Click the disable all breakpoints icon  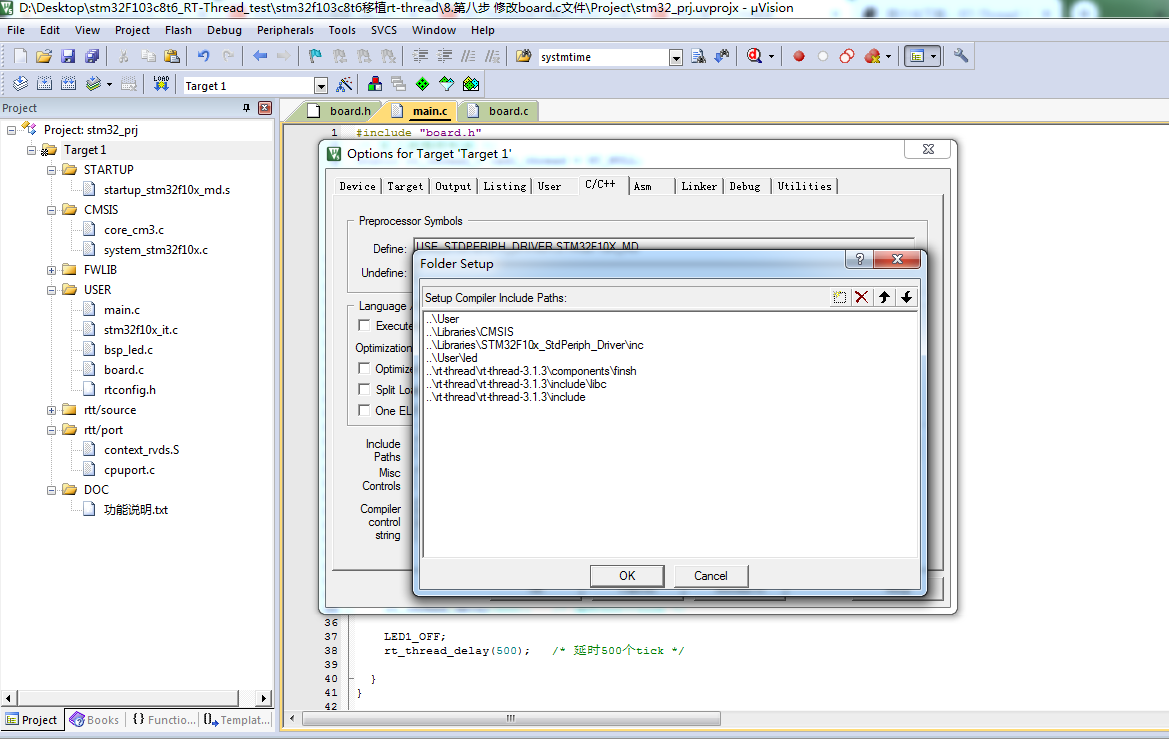pos(847,56)
